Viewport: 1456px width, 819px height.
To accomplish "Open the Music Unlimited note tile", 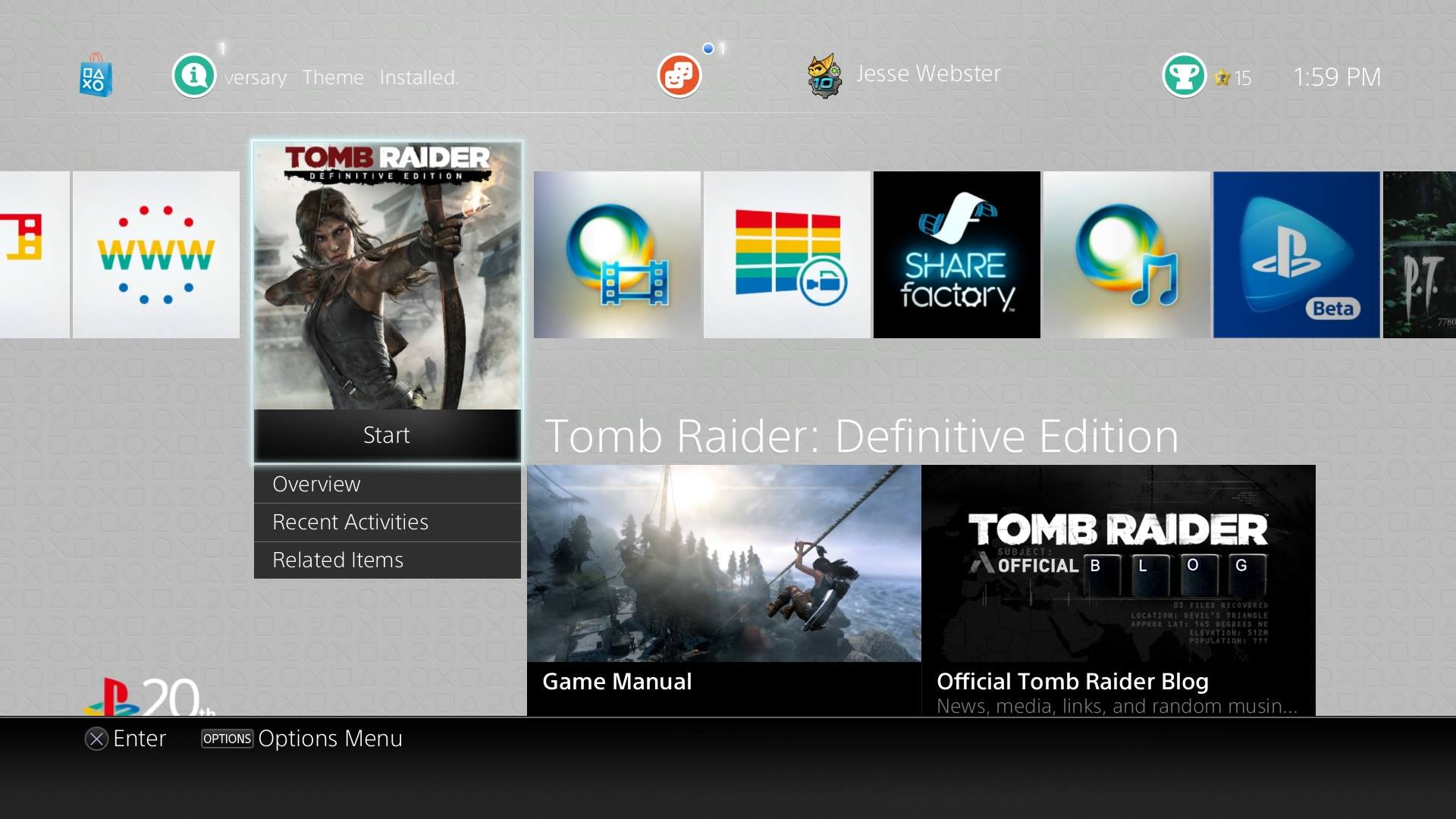I will click(x=1127, y=255).
